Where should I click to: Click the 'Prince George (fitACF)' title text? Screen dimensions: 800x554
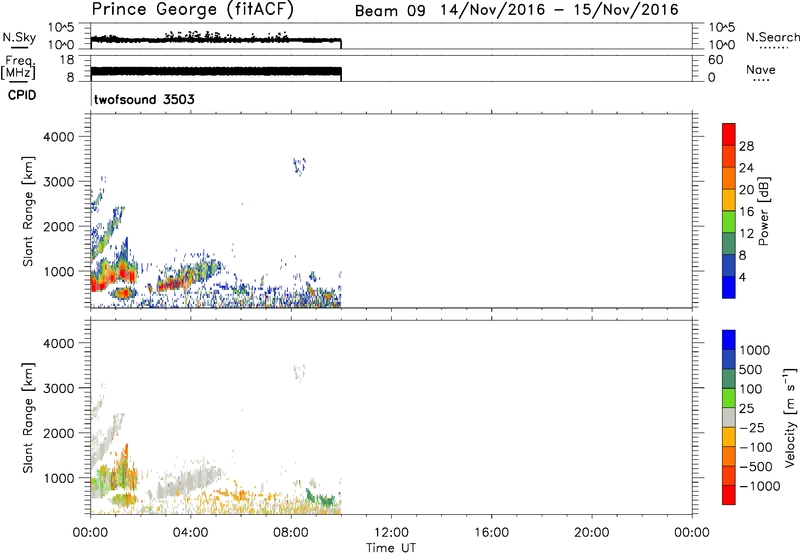[192, 10]
